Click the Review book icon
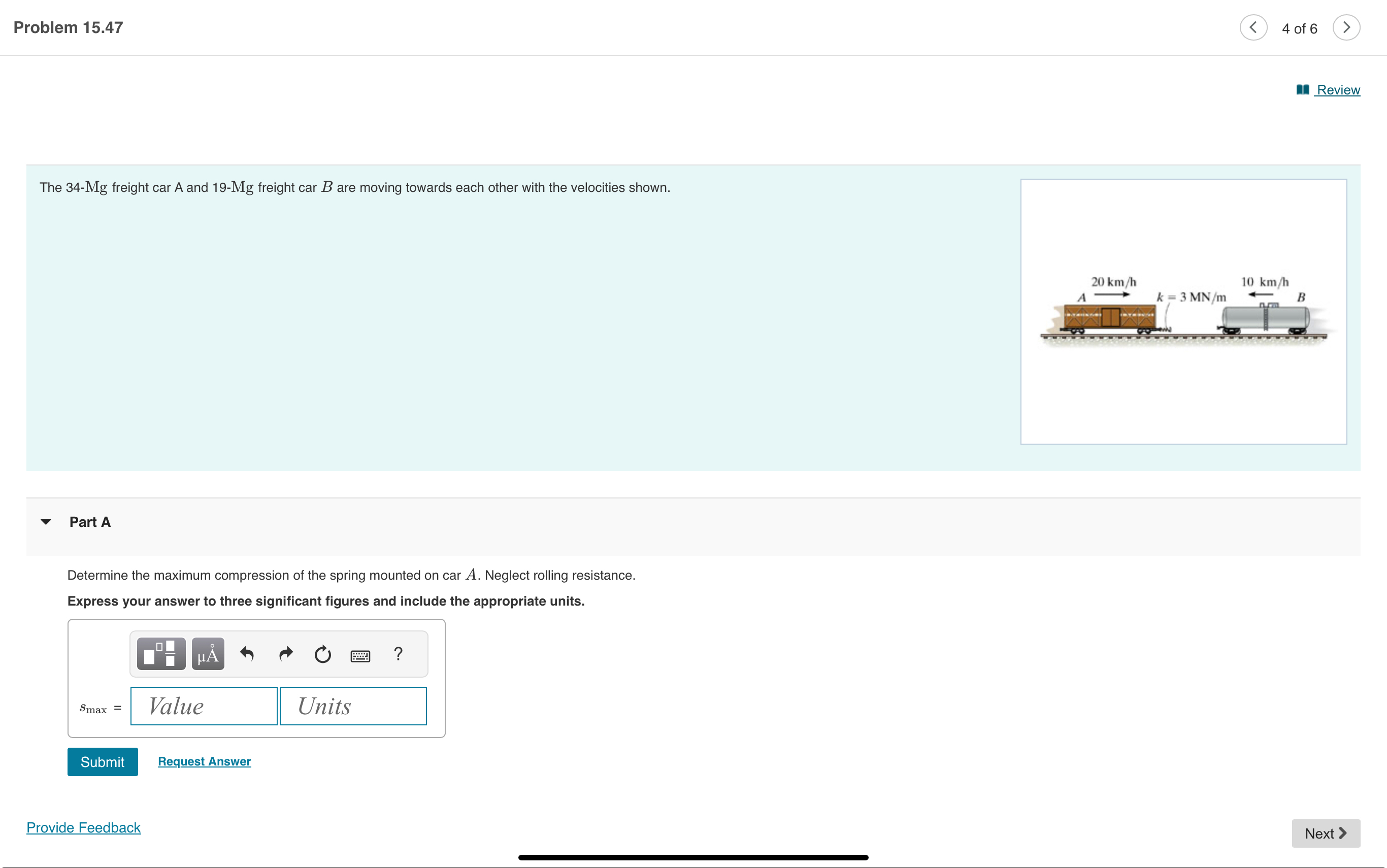Viewport: 1387px width, 868px height. point(1302,90)
